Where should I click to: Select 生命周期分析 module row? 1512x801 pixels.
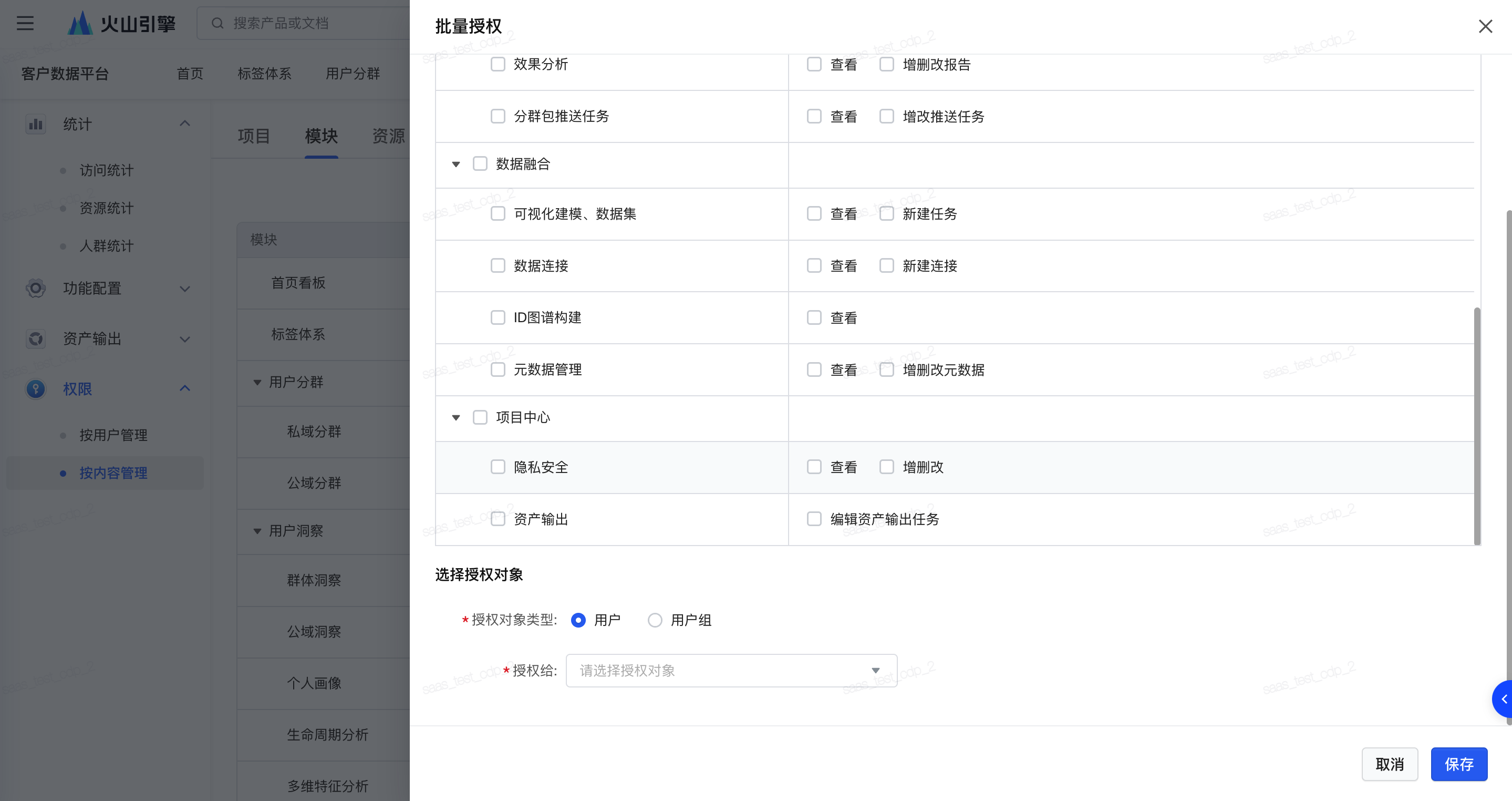[x=324, y=735]
